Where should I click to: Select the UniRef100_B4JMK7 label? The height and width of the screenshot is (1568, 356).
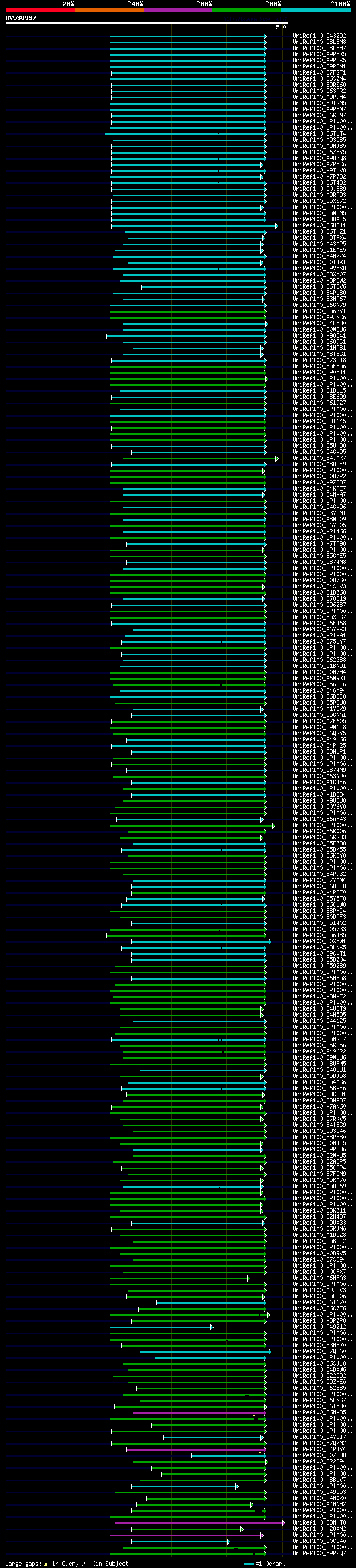319,458
